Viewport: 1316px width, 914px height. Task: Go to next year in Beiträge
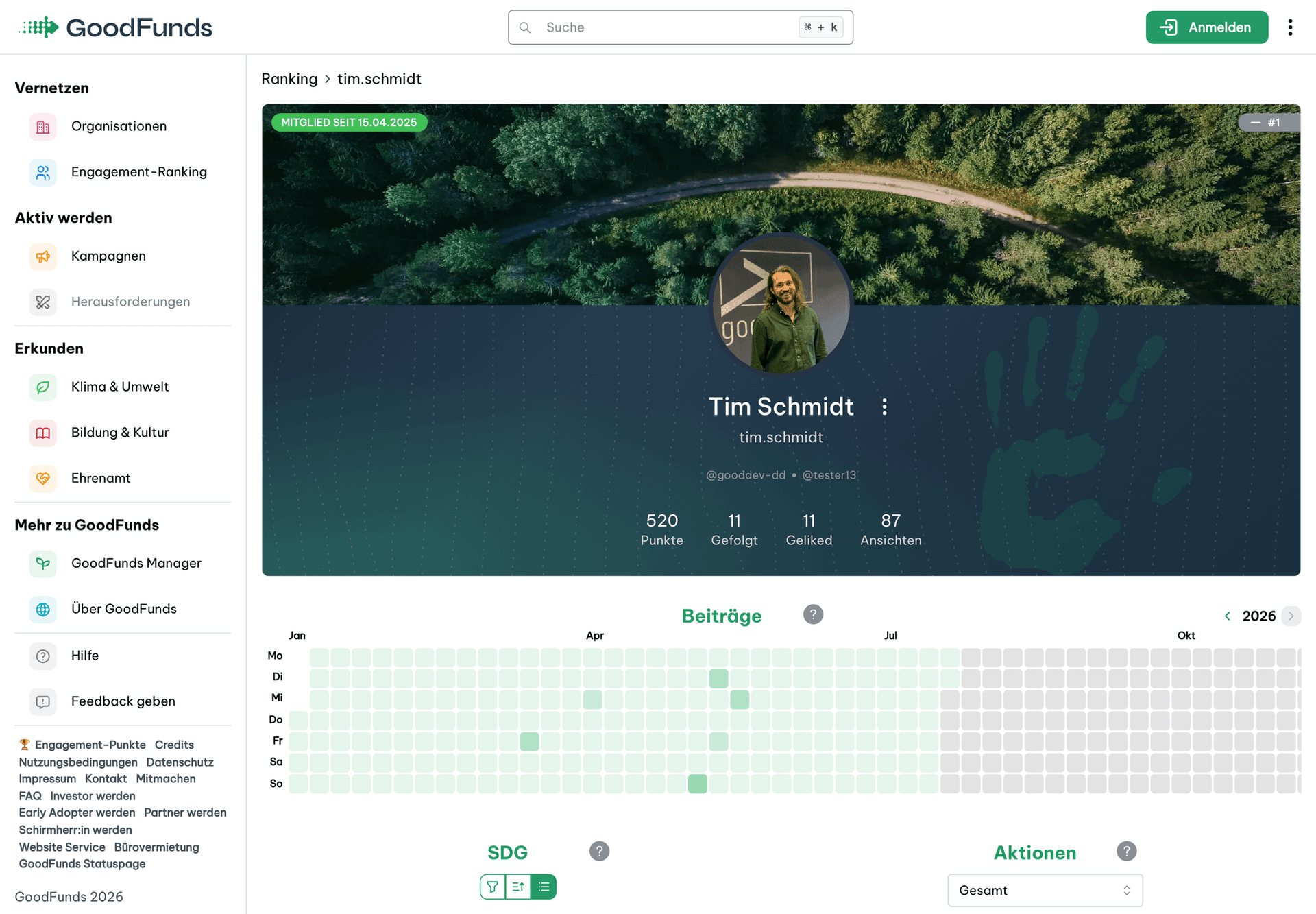[x=1291, y=616]
